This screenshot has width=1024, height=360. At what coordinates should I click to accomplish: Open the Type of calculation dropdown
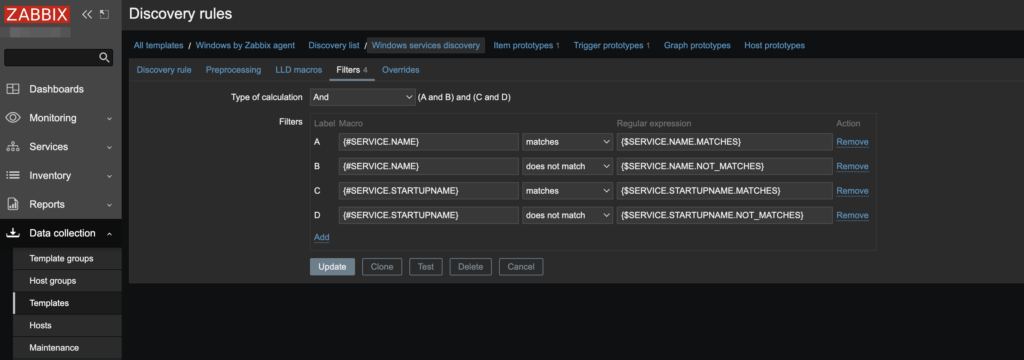pyautogui.click(x=362, y=97)
